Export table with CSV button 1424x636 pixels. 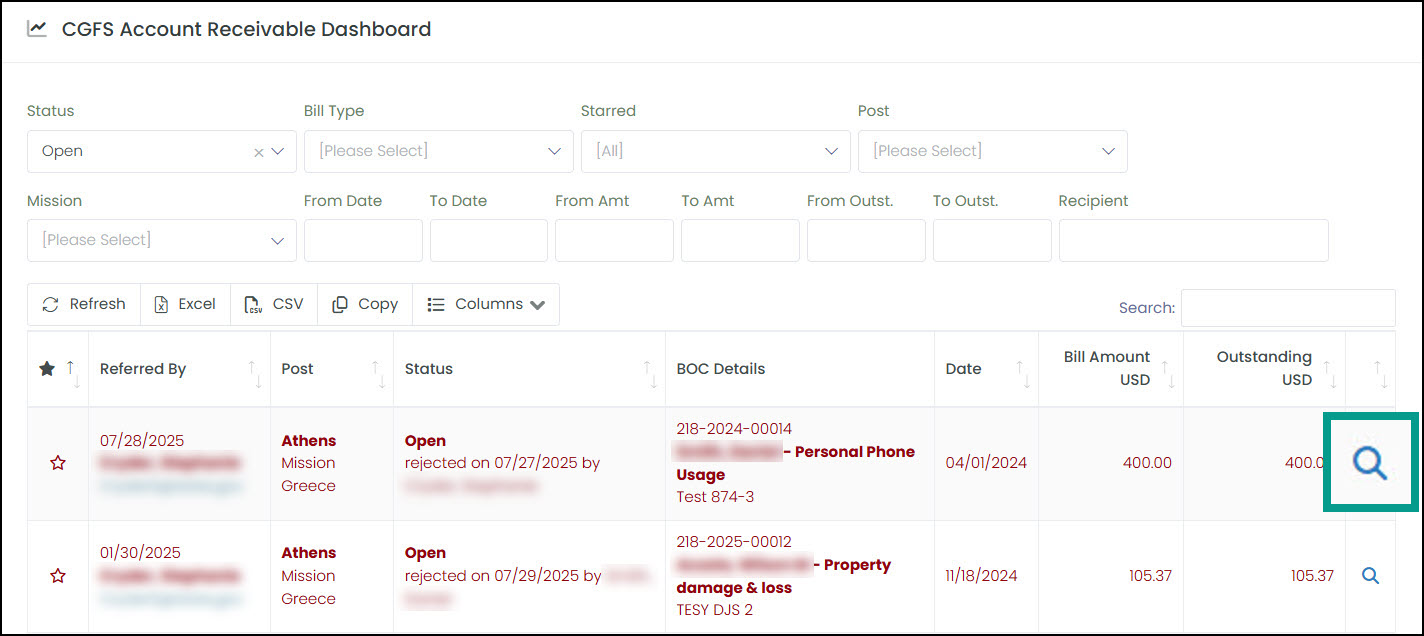(274, 304)
